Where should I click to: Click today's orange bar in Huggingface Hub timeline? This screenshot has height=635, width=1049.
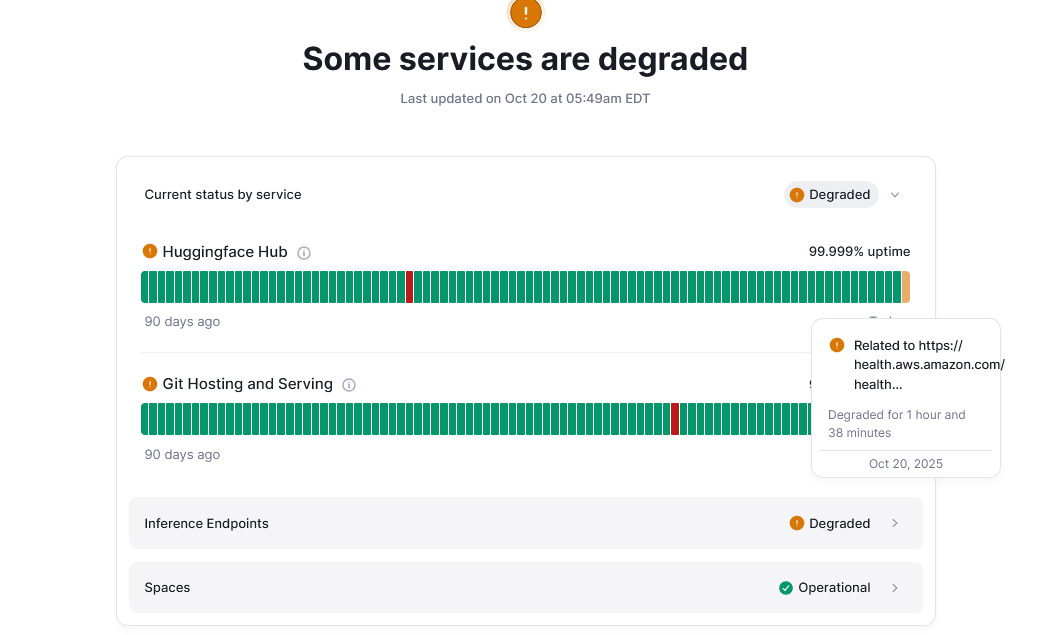pos(906,287)
